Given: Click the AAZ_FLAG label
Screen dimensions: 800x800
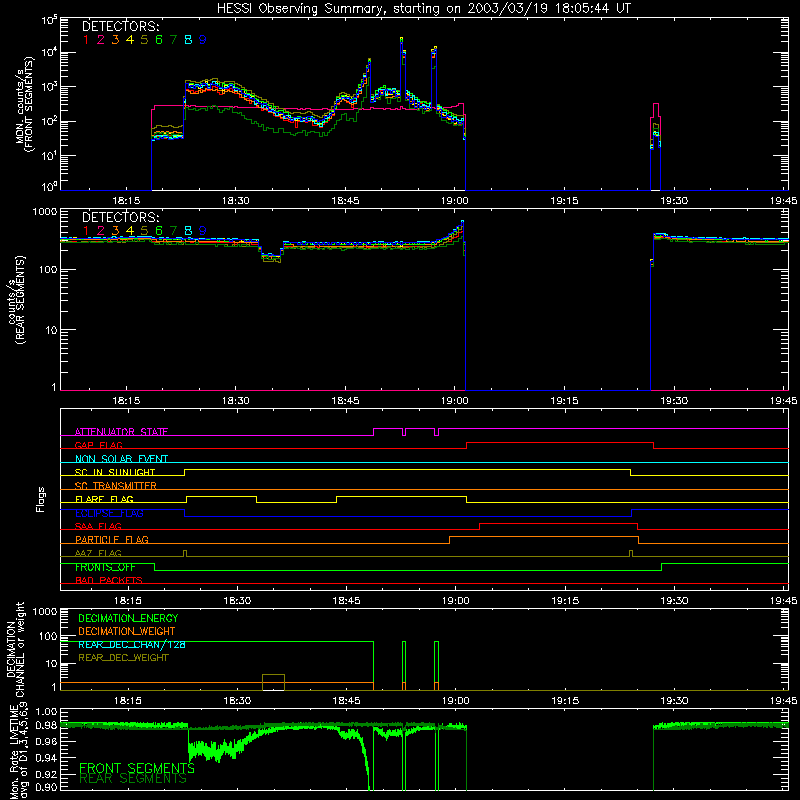Looking at the screenshot, I should (98, 554).
